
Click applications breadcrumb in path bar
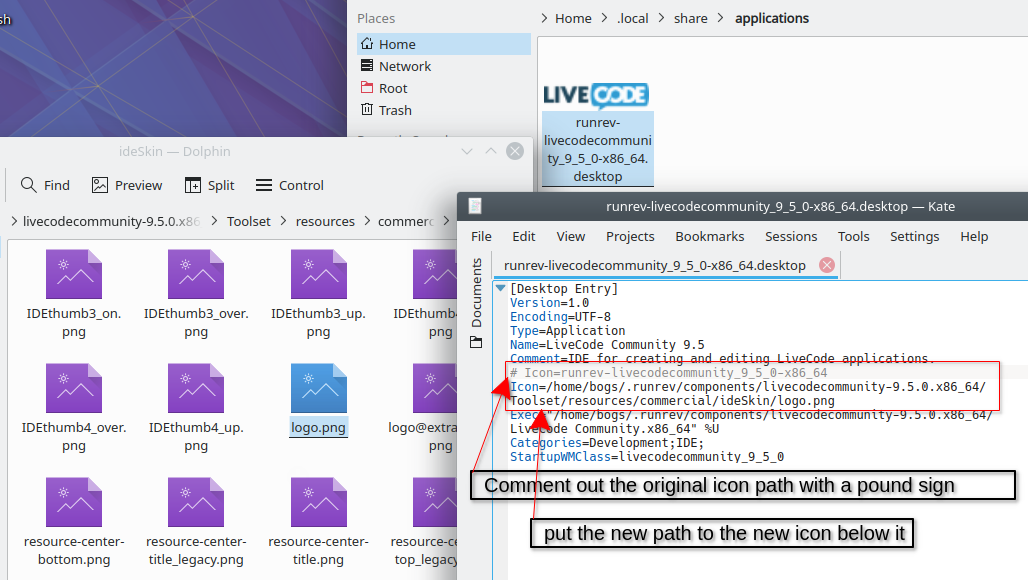pos(772,18)
